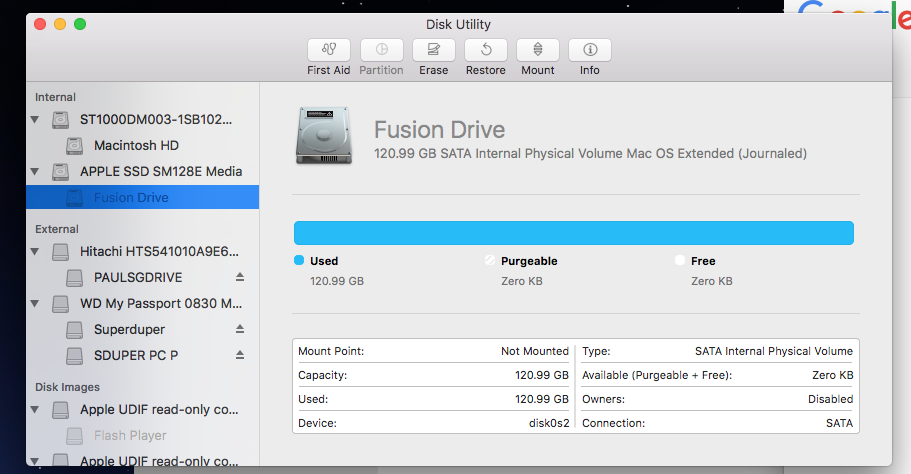Select the first Apple UDIF read-only row
Image resolution: width=911 pixels, height=474 pixels.
[142, 410]
